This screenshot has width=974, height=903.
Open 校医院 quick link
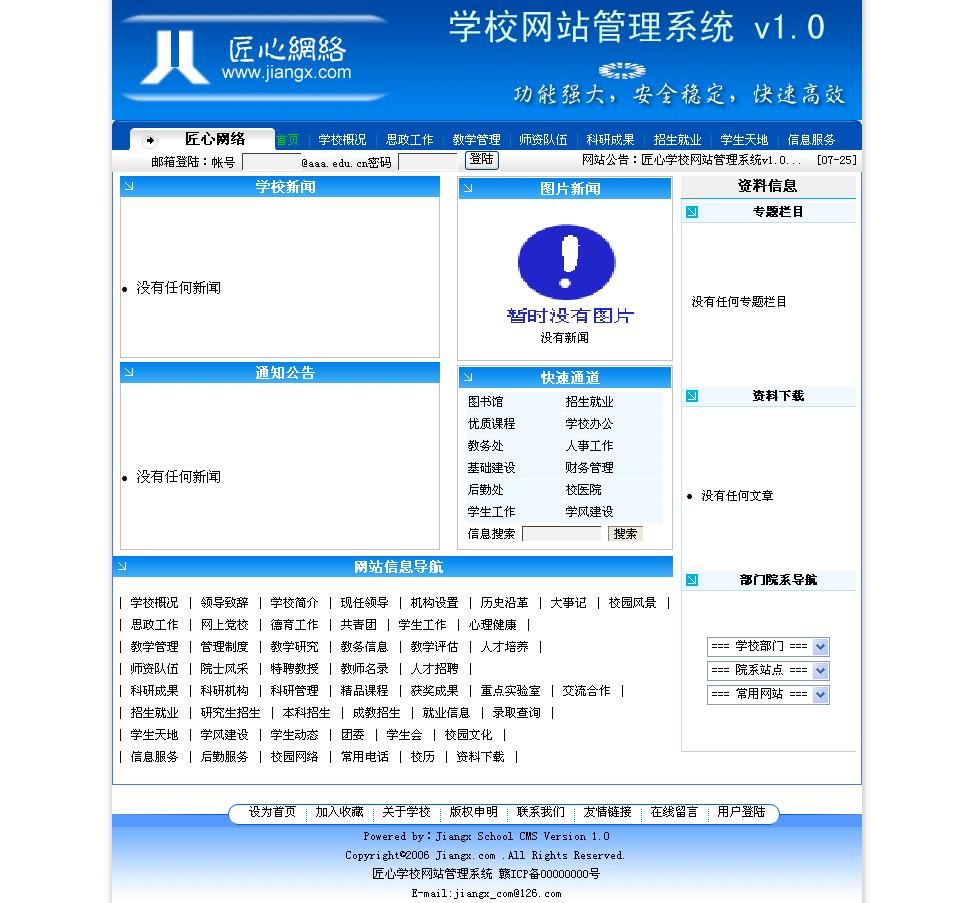tap(583, 489)
